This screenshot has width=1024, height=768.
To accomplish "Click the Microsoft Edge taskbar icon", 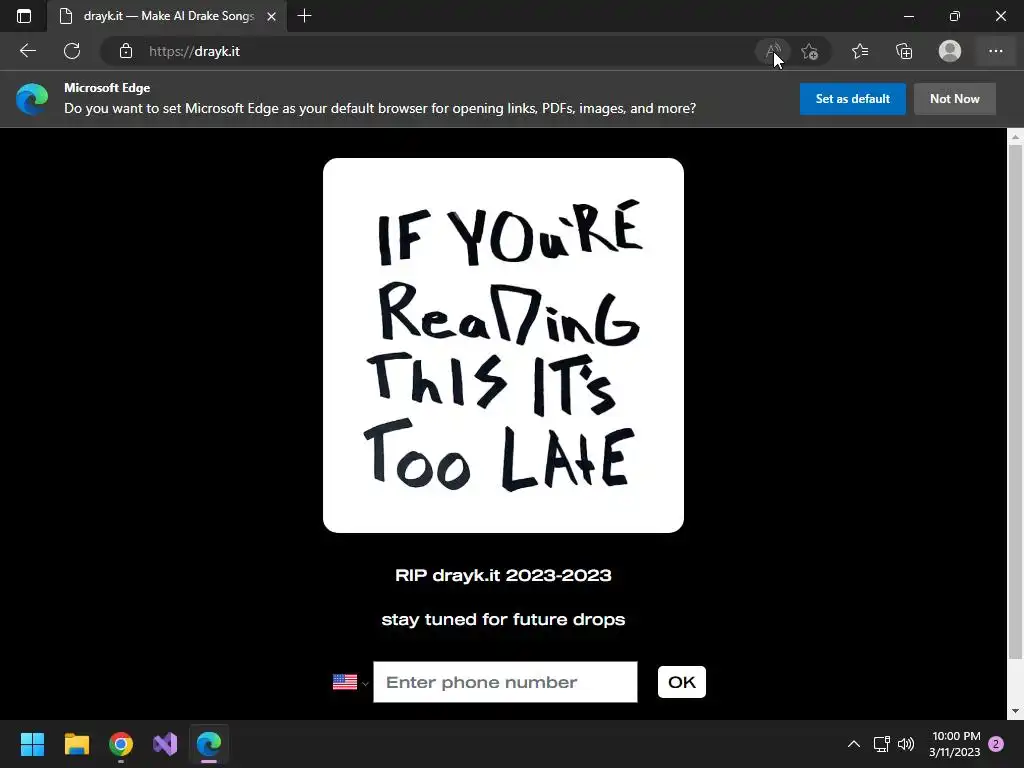I will point(209,744).
